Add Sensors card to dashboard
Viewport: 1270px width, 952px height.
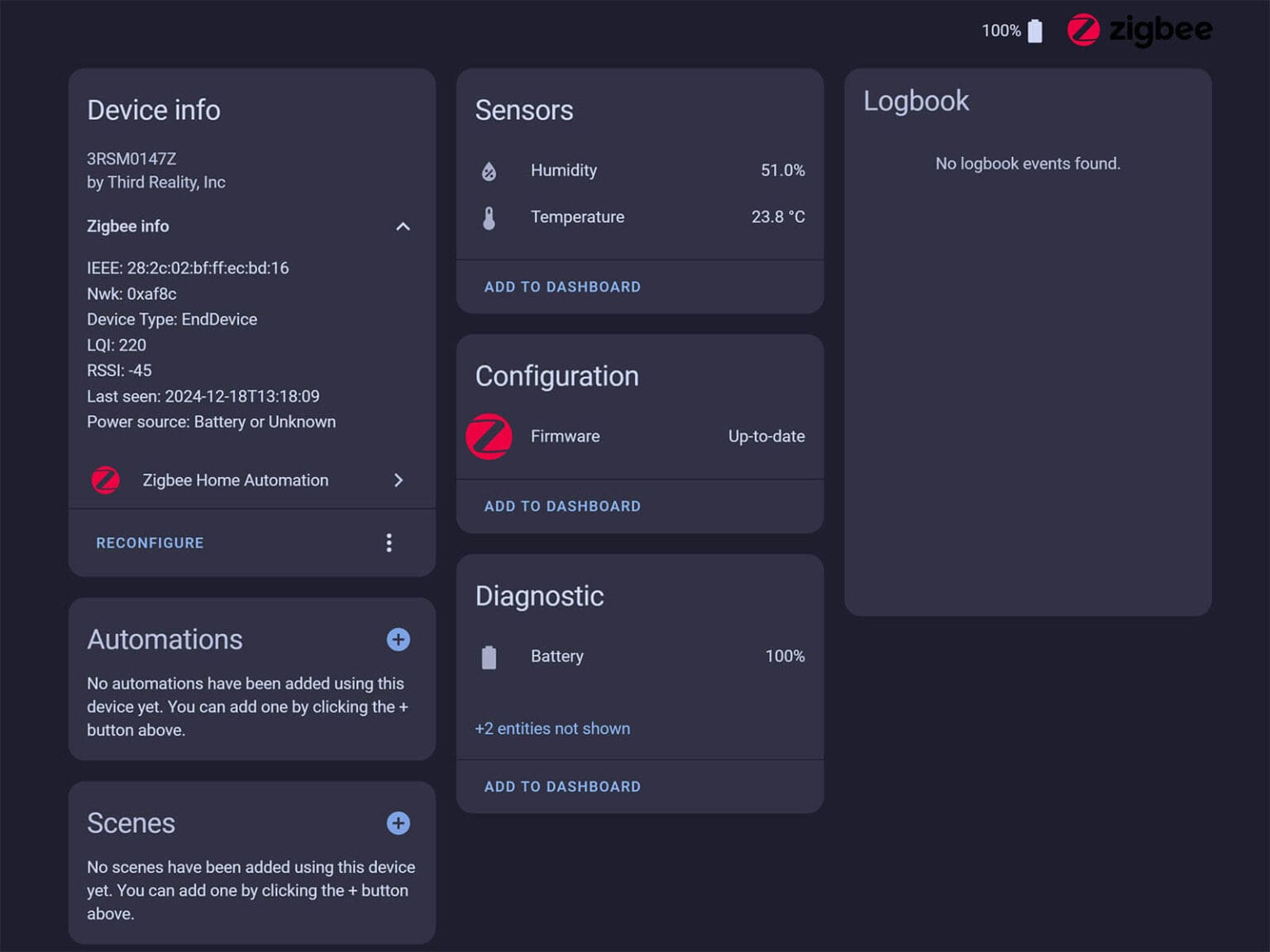click(x=562, y=287)
